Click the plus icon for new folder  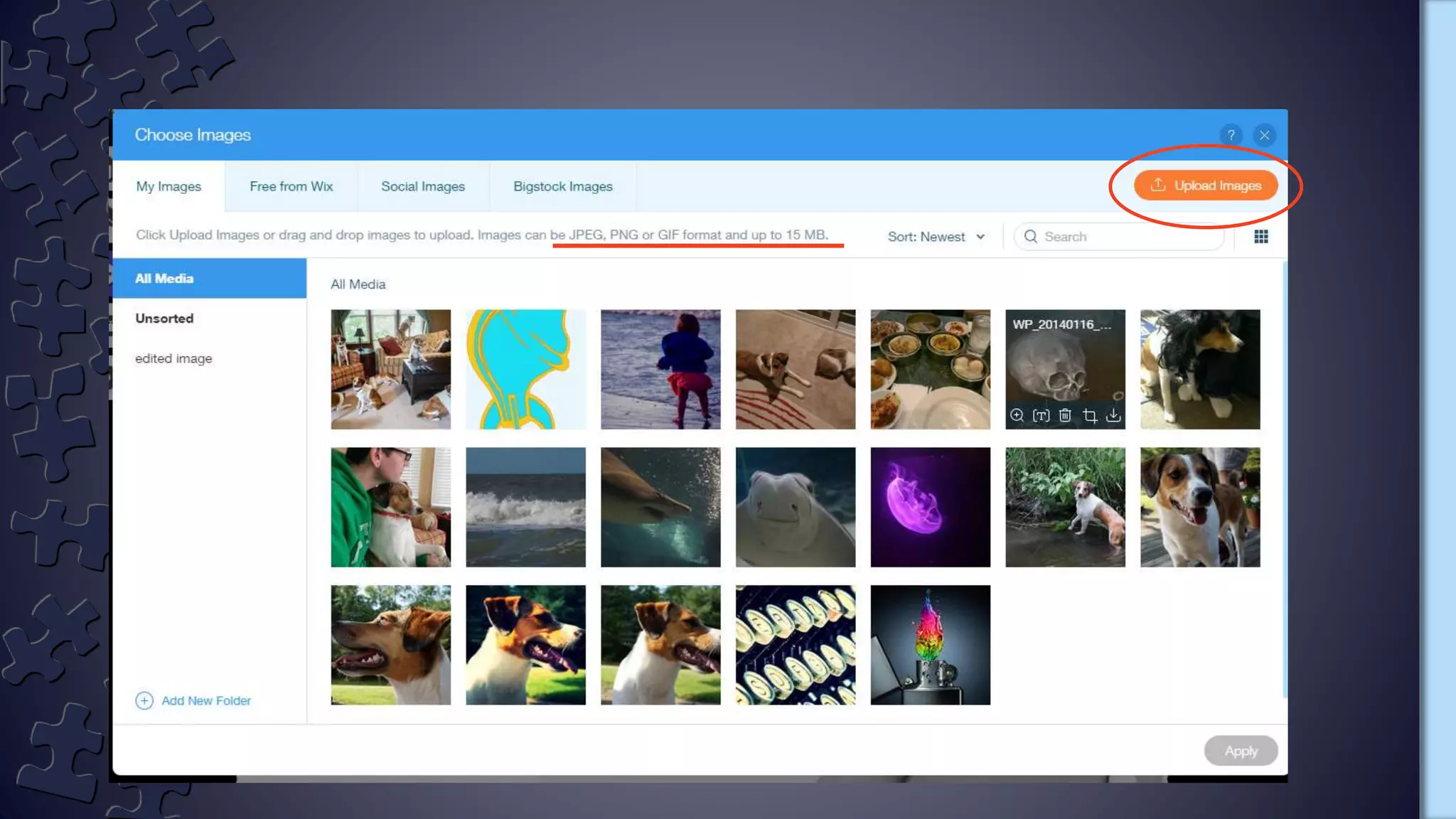point(144,700)
